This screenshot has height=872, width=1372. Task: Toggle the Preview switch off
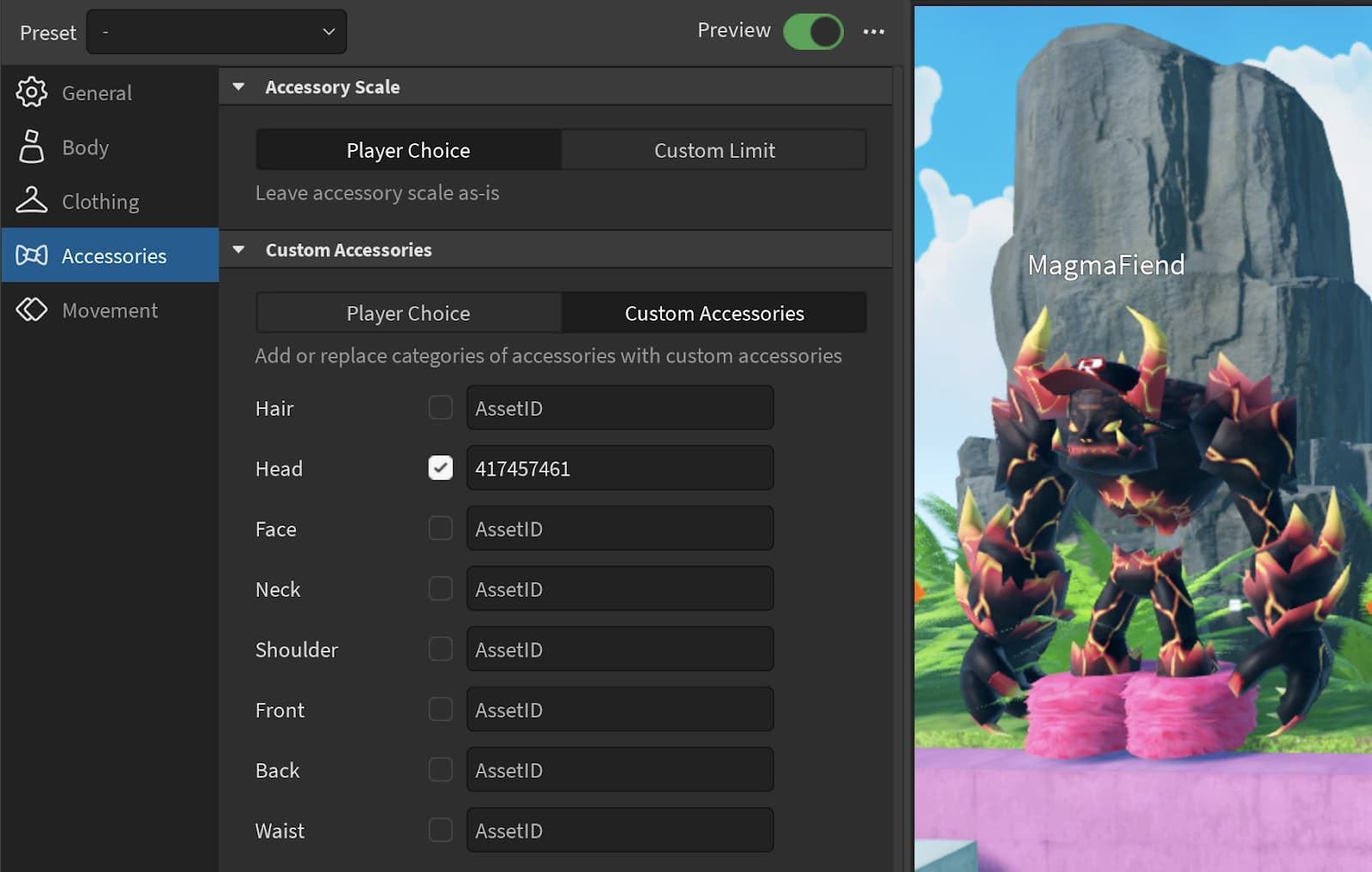point(813,32)
